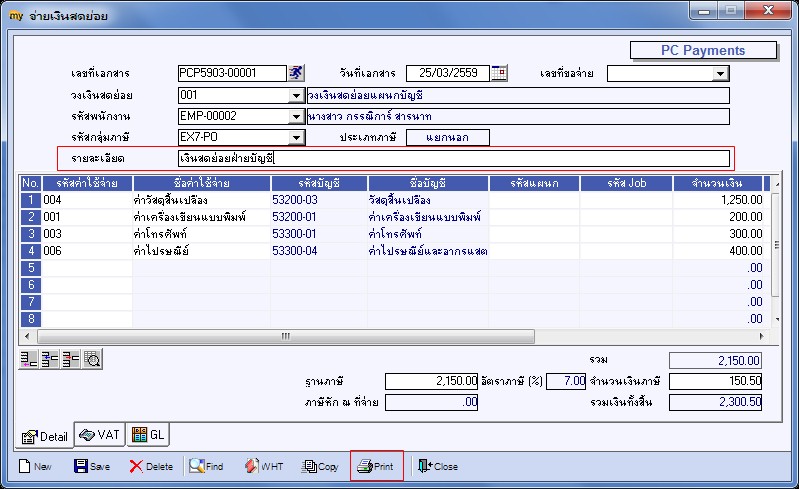Expand the employee code EMP-00002 dropdown
Image resolution: width=799 pixels, height=489 pixels.
click(x=296, y=117)
